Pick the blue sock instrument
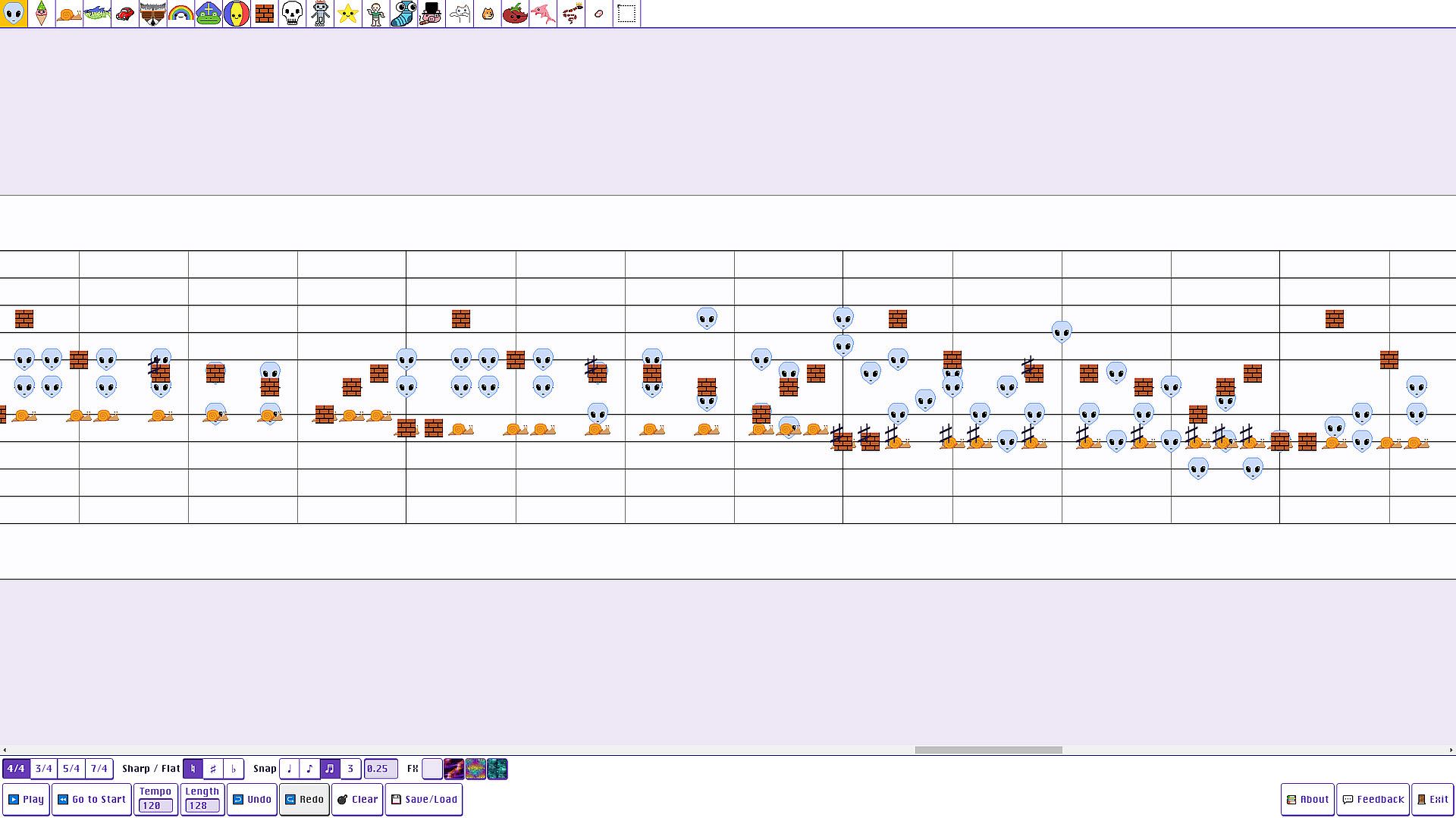 click(x=403, y=14)
